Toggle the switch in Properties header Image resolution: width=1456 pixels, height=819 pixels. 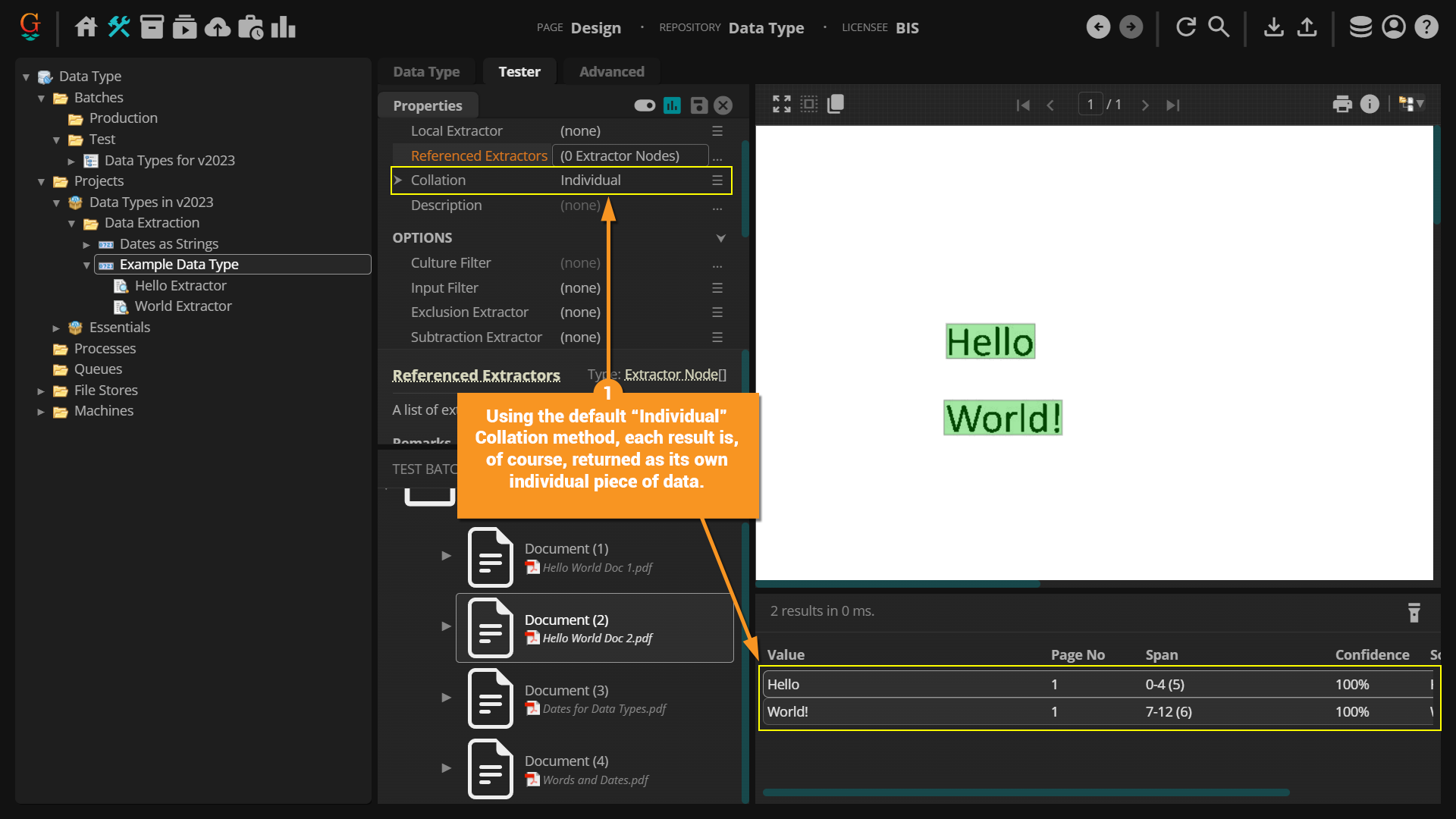point(645,105)
